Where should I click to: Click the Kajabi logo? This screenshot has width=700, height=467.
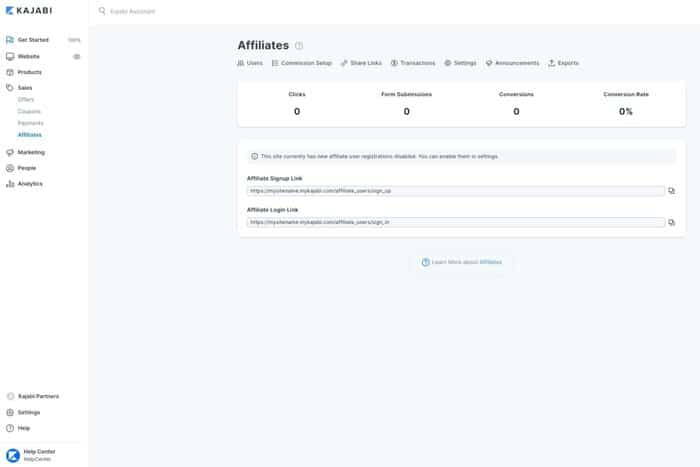point(29,10)
